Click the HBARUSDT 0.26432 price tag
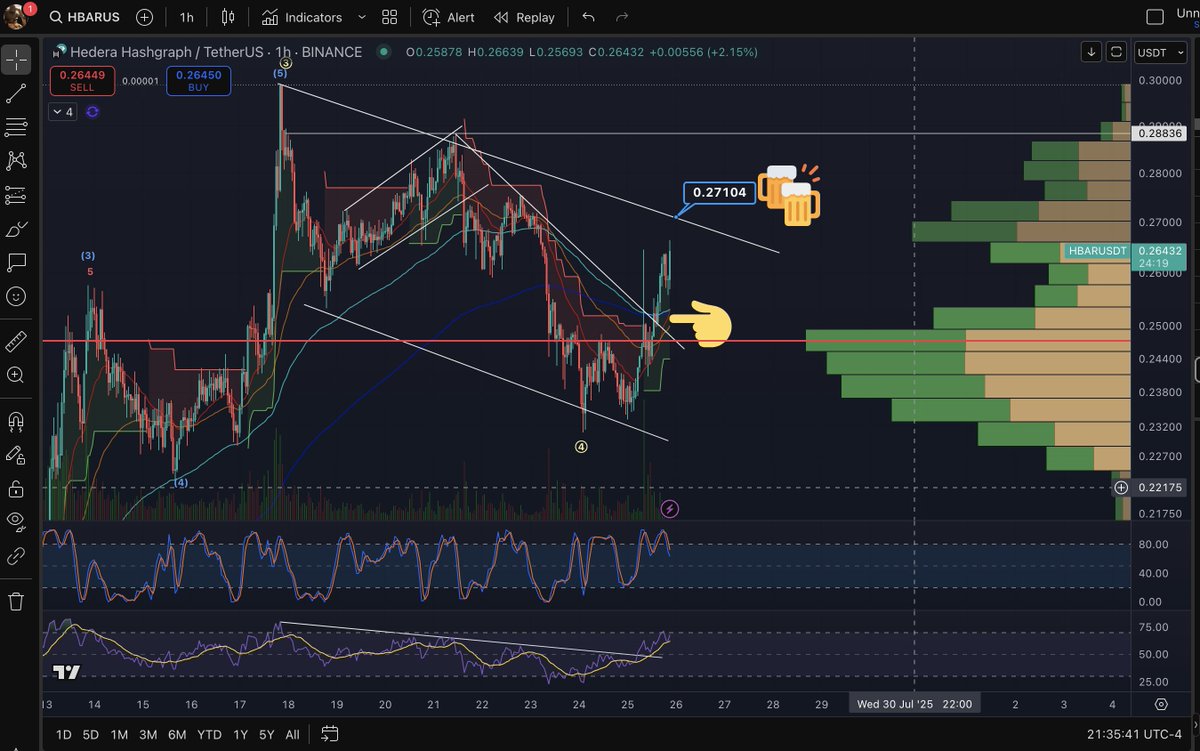 coord(1124,257)
